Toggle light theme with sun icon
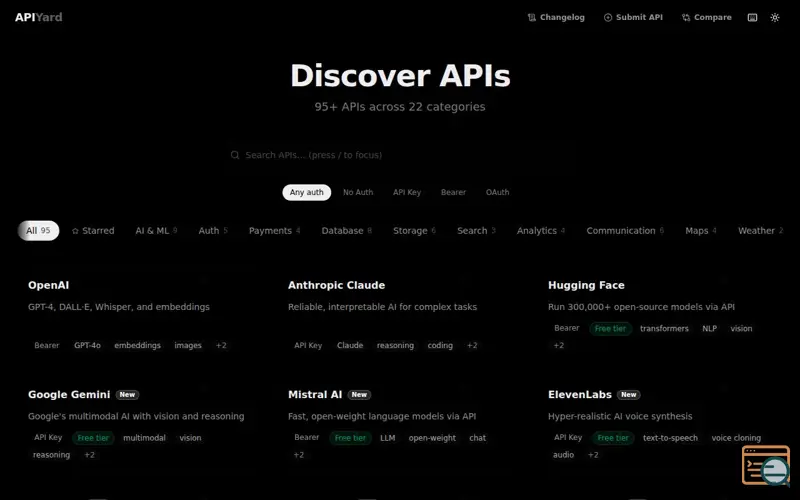800x500 pixels. [774, 17]
